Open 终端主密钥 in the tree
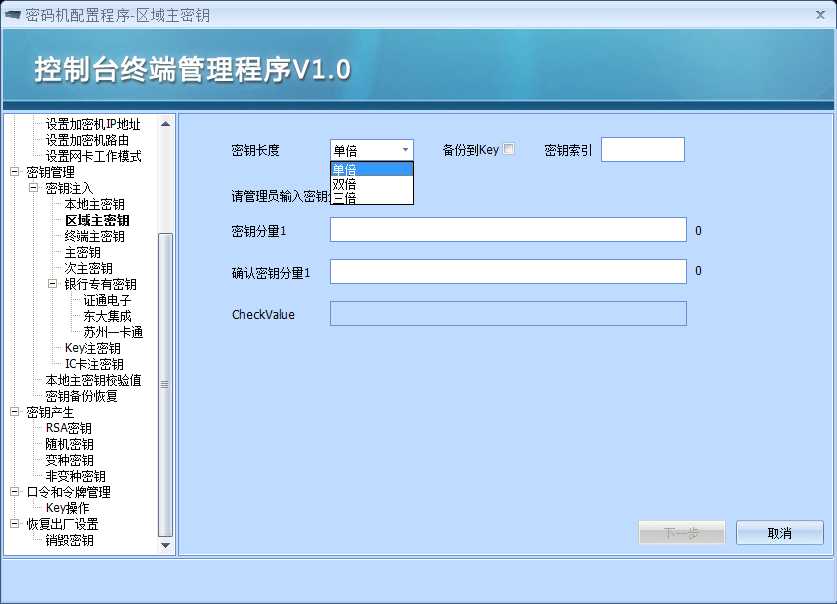The width and height of the screenshot is (837, 604). [x=94, y=236]
